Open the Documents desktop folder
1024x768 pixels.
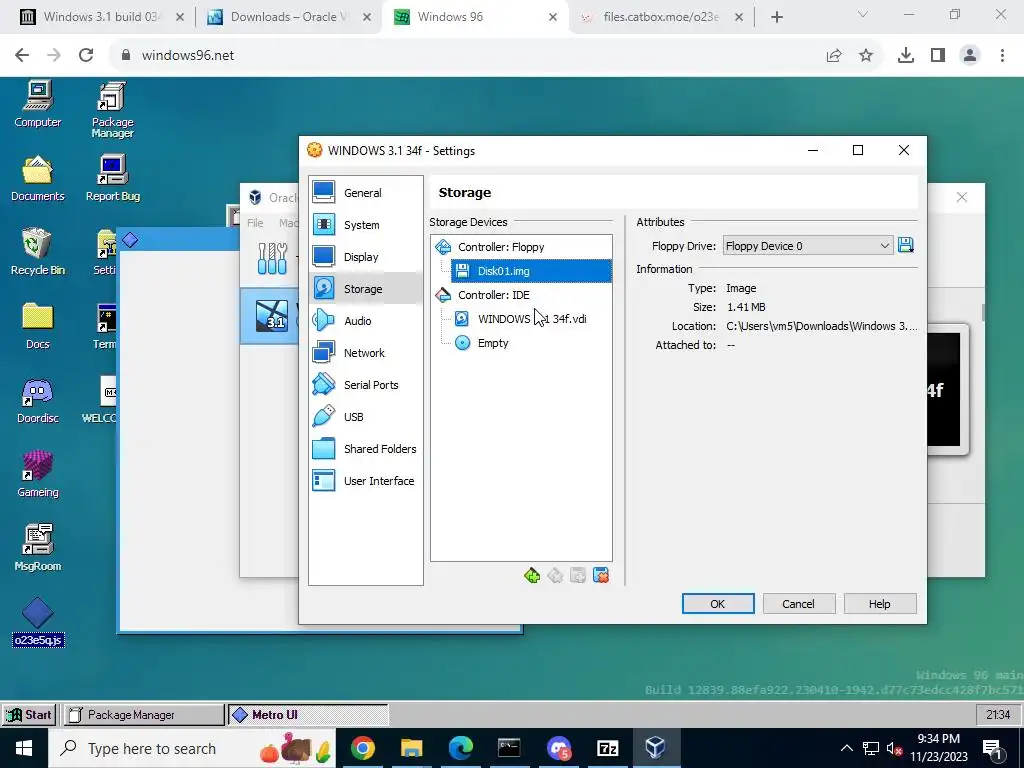[x=37, y=178]
